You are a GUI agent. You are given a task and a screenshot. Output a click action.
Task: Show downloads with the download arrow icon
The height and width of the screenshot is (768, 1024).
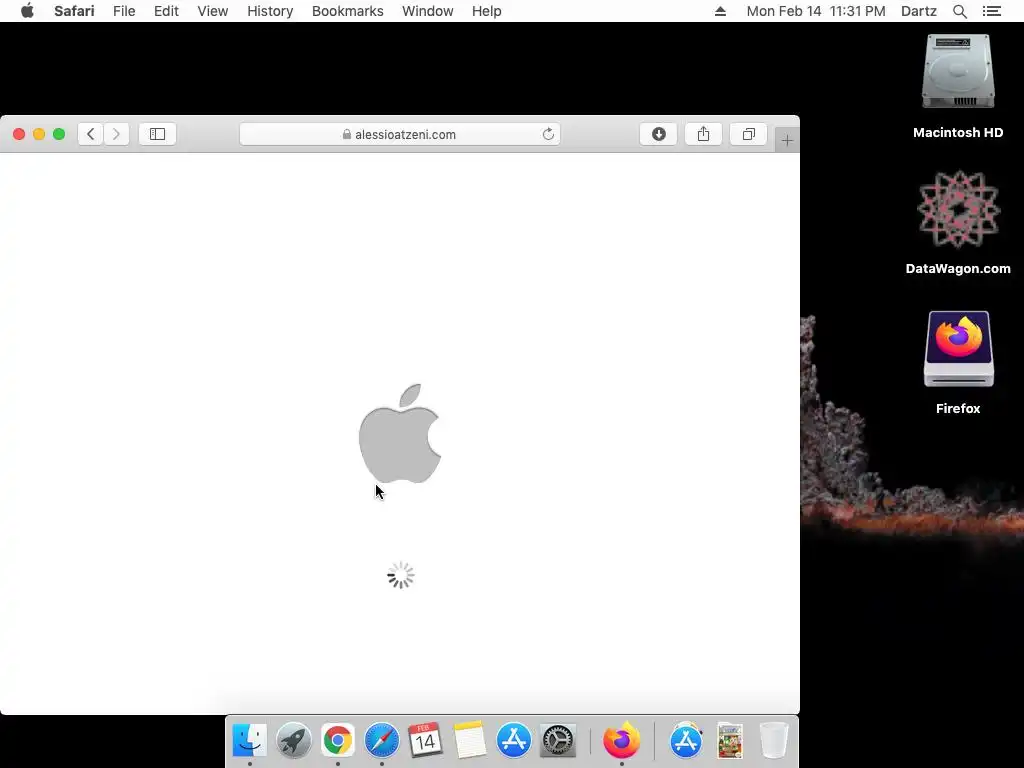(x=658, y=134)
